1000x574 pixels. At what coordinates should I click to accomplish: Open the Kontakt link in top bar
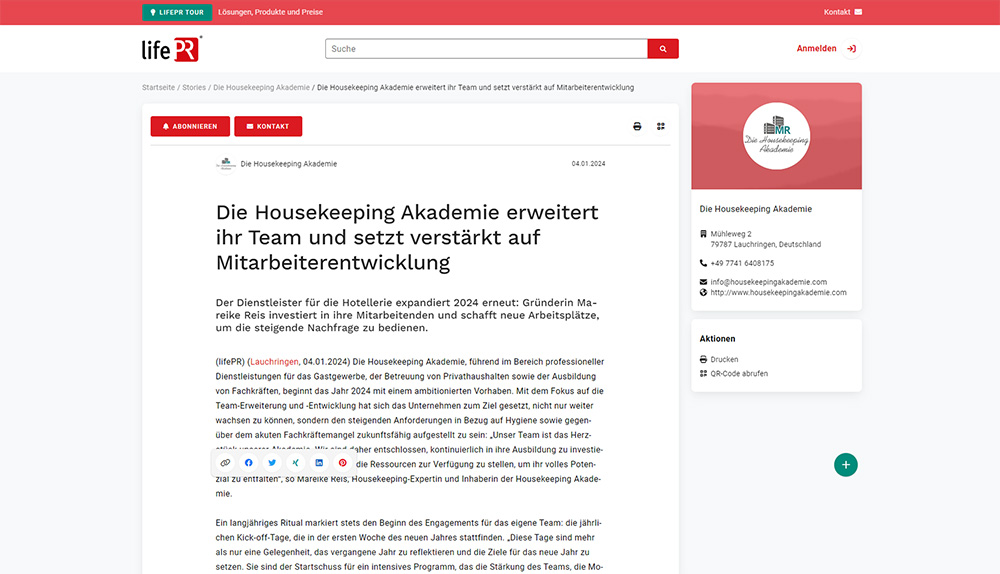coord(837,12)
